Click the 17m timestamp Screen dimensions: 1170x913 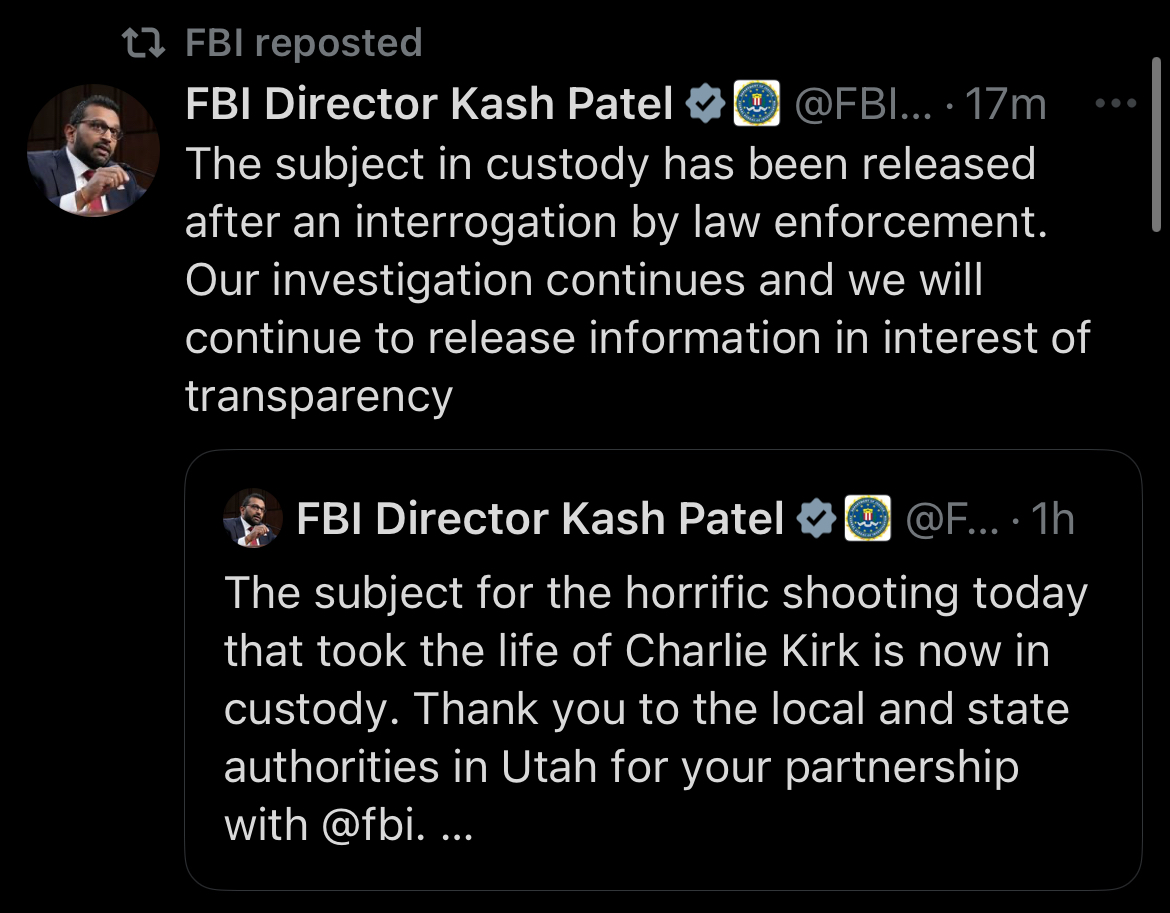tap(1006, 104)
